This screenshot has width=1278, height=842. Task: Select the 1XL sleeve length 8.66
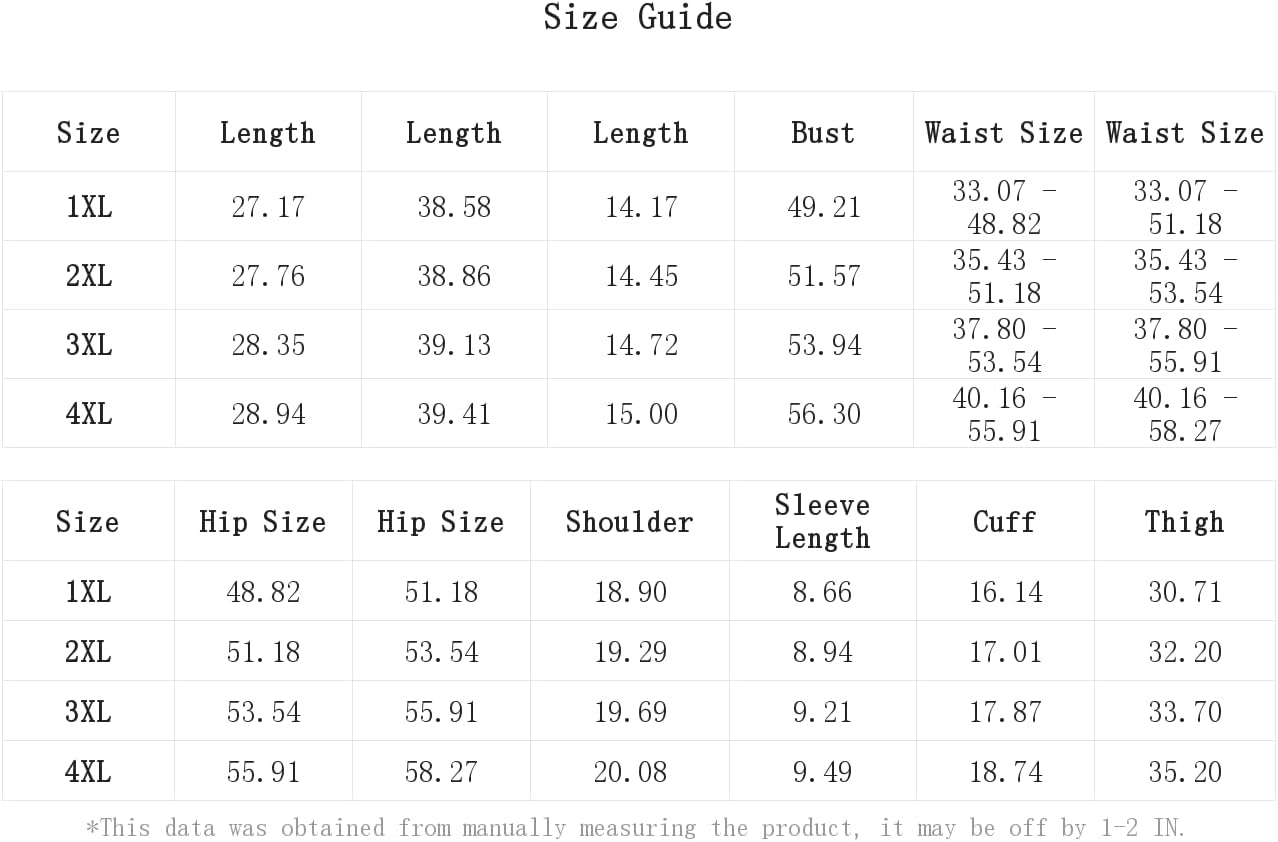822,592
